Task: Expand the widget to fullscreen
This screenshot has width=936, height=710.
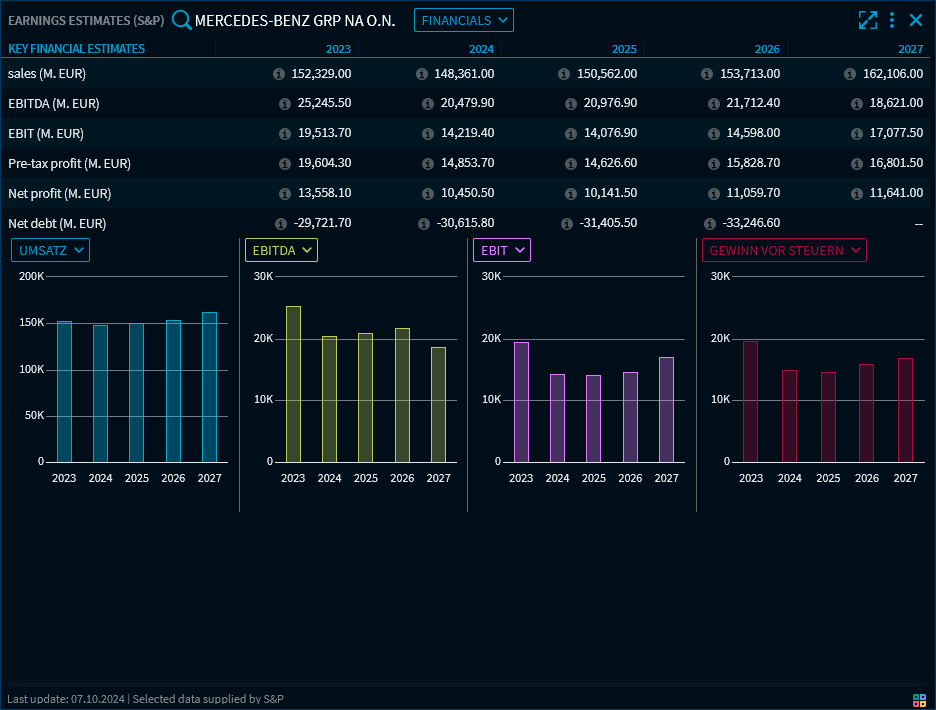Action: click(x=867, y=20)
